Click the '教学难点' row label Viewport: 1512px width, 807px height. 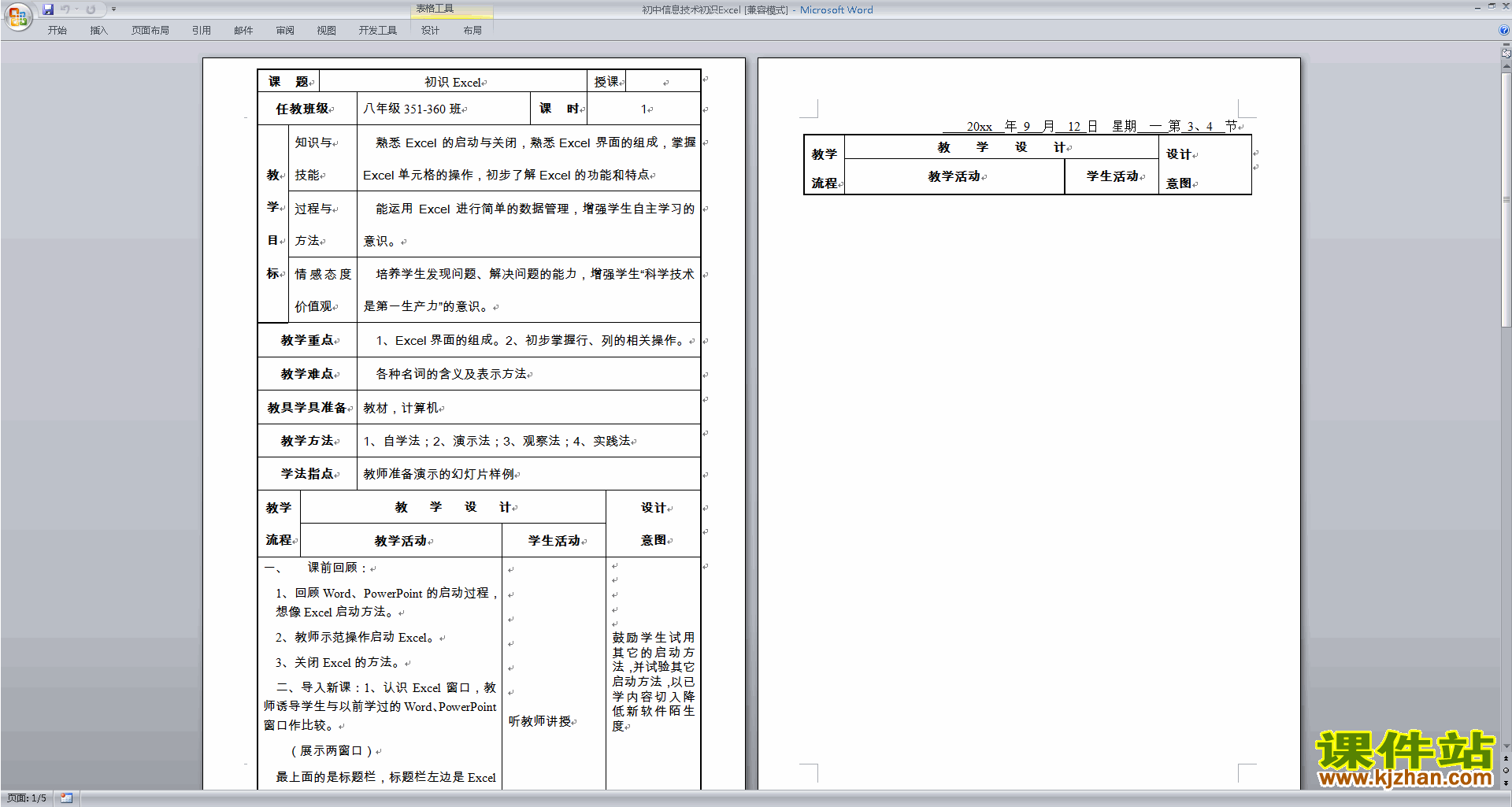(307, 374)
